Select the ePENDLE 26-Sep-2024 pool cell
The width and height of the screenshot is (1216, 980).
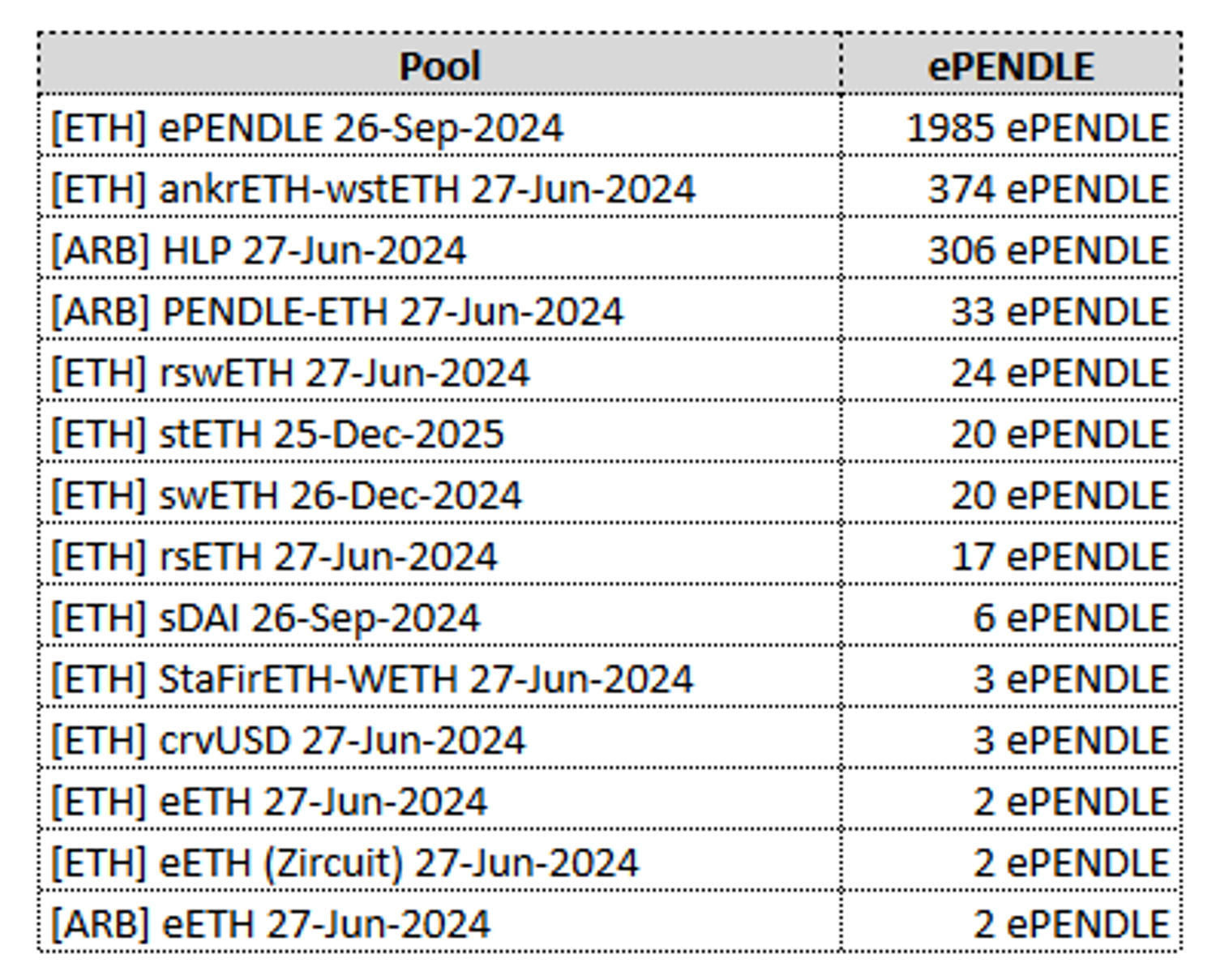coord(307,128)
